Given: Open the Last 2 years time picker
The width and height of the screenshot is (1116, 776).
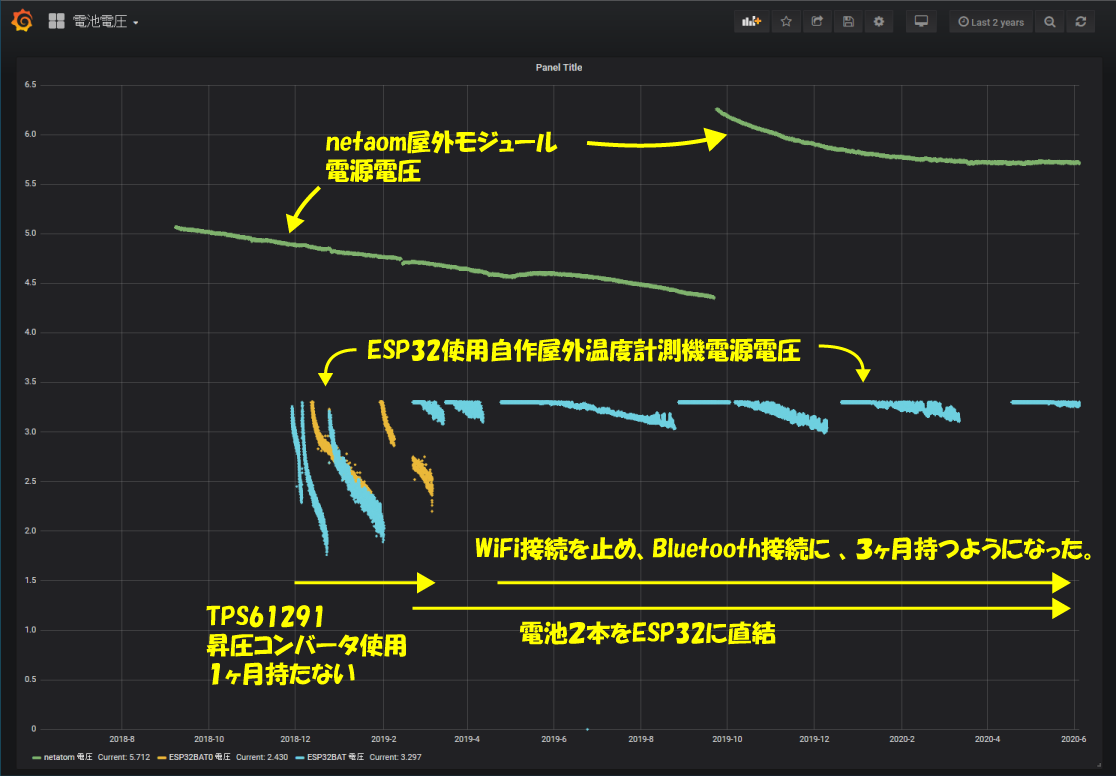Looking at the screenshot, I should (990, 22).
